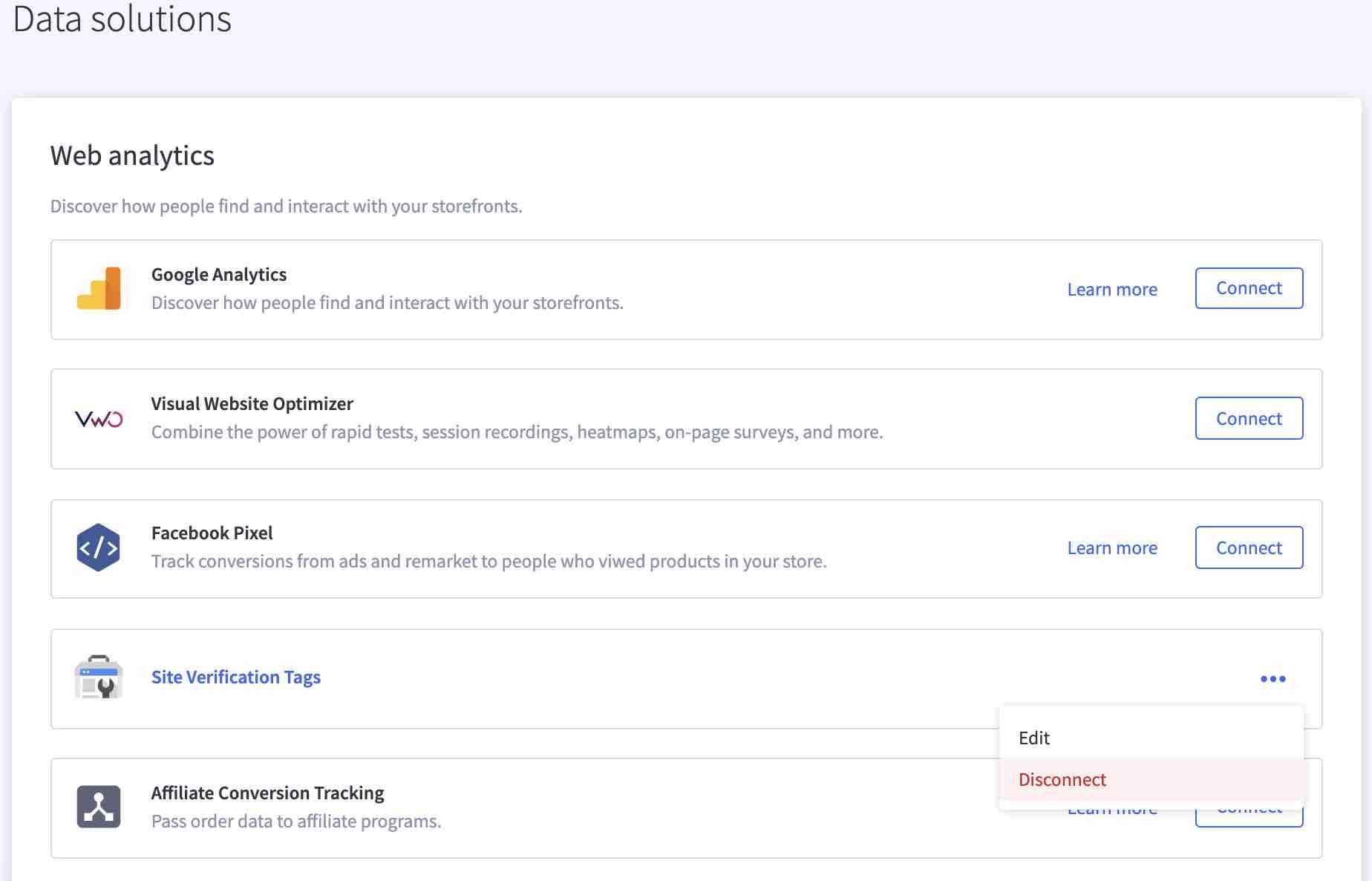Click the Web analytics section heading

tap(131, 155)
